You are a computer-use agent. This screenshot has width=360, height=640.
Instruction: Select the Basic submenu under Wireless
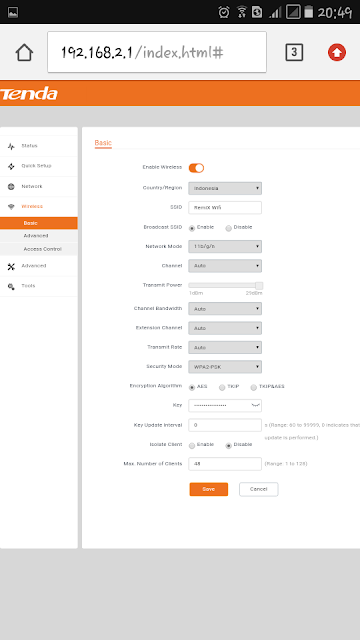(39, 223)
